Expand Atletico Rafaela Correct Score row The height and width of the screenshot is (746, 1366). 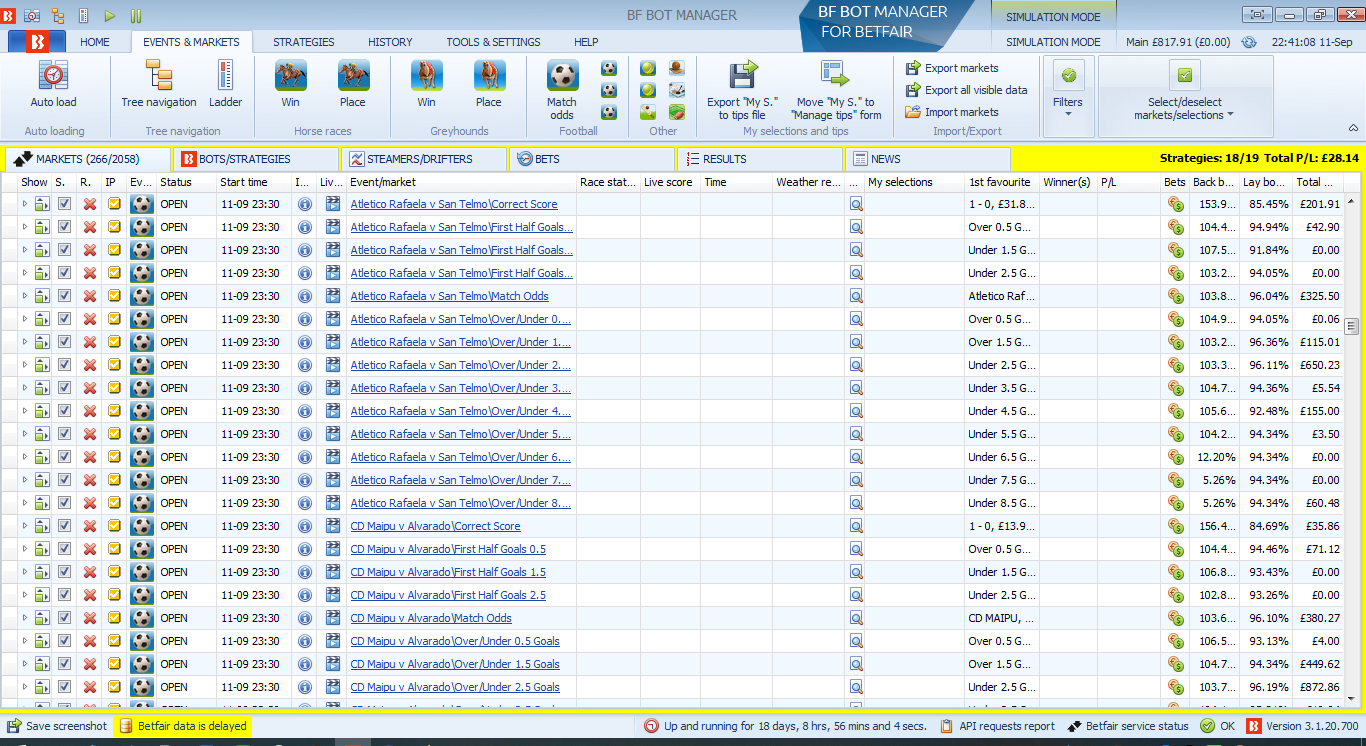coord(26,204)
